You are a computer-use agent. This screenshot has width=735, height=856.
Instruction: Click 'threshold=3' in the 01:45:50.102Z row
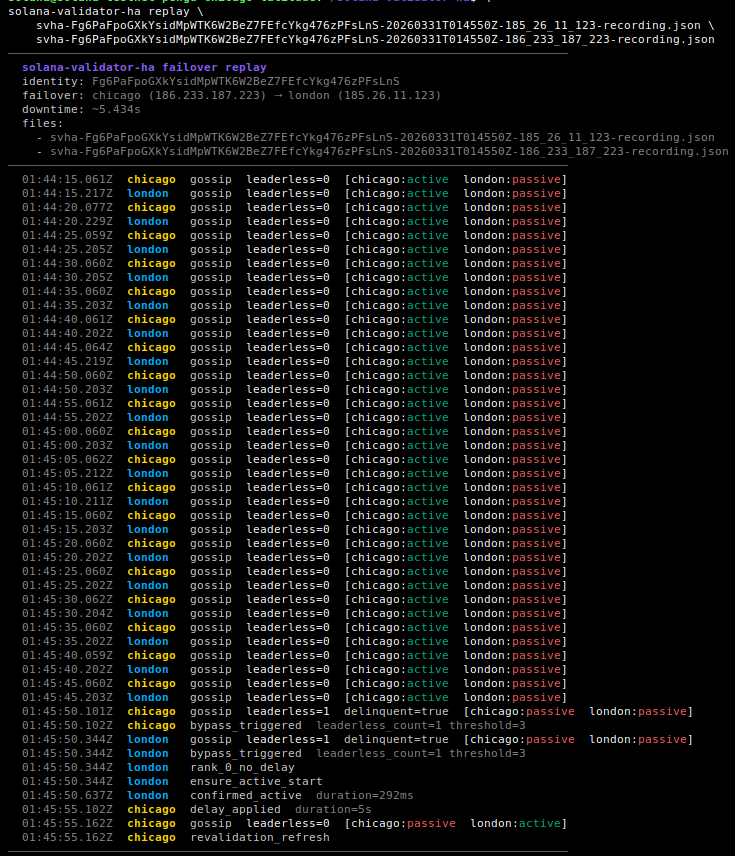click(x=487, y=726)
